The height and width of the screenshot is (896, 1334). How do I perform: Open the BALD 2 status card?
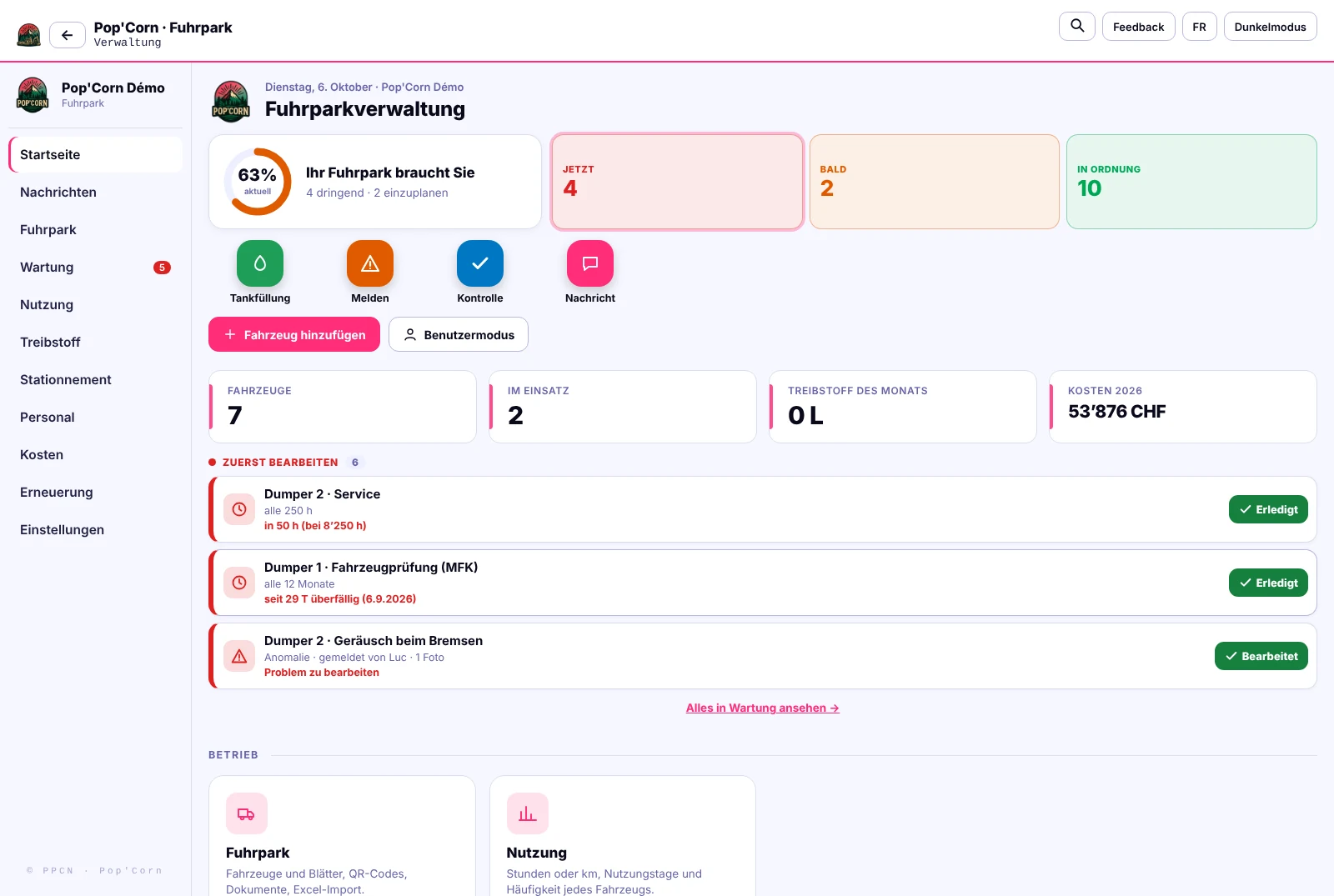click(935, 182)
